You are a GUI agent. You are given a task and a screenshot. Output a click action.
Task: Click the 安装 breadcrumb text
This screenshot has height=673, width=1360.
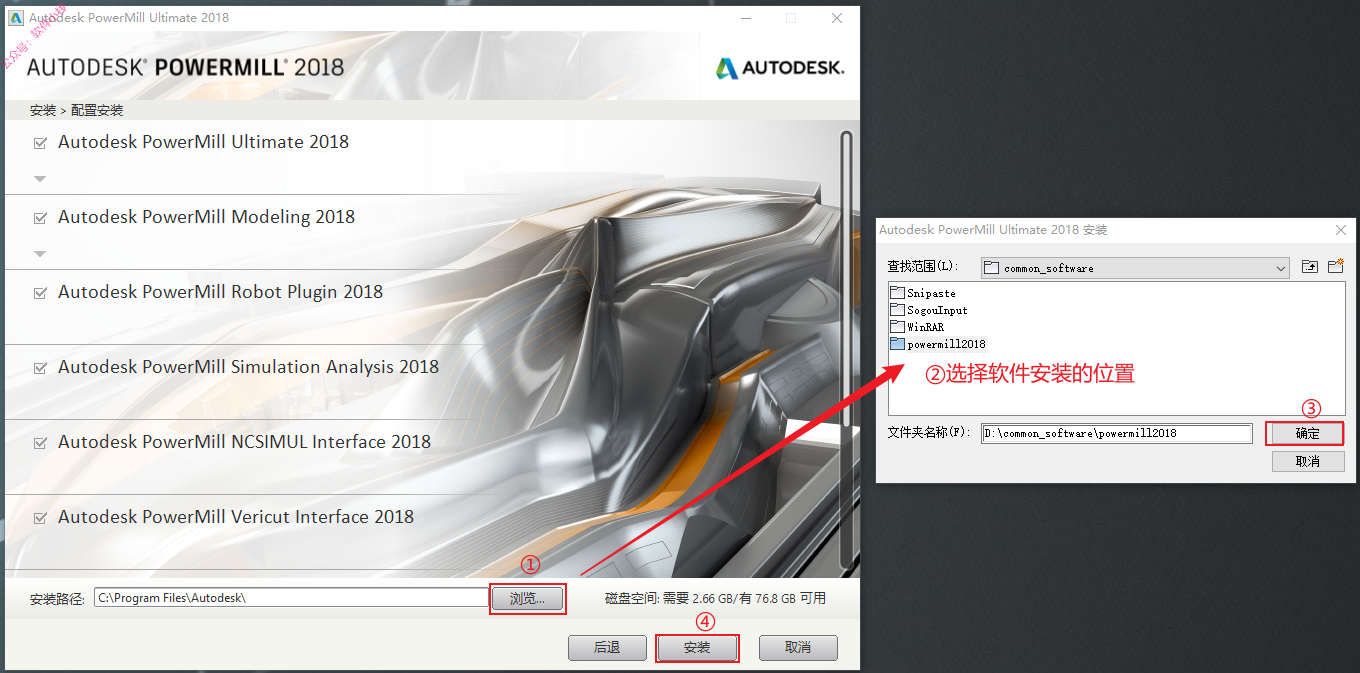pyautogui.click(x=43, y=110)
